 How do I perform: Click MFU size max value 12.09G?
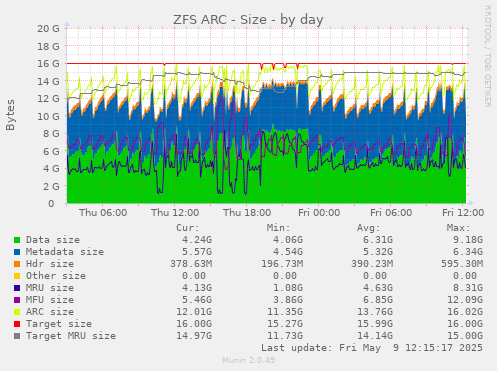[465, 300]
